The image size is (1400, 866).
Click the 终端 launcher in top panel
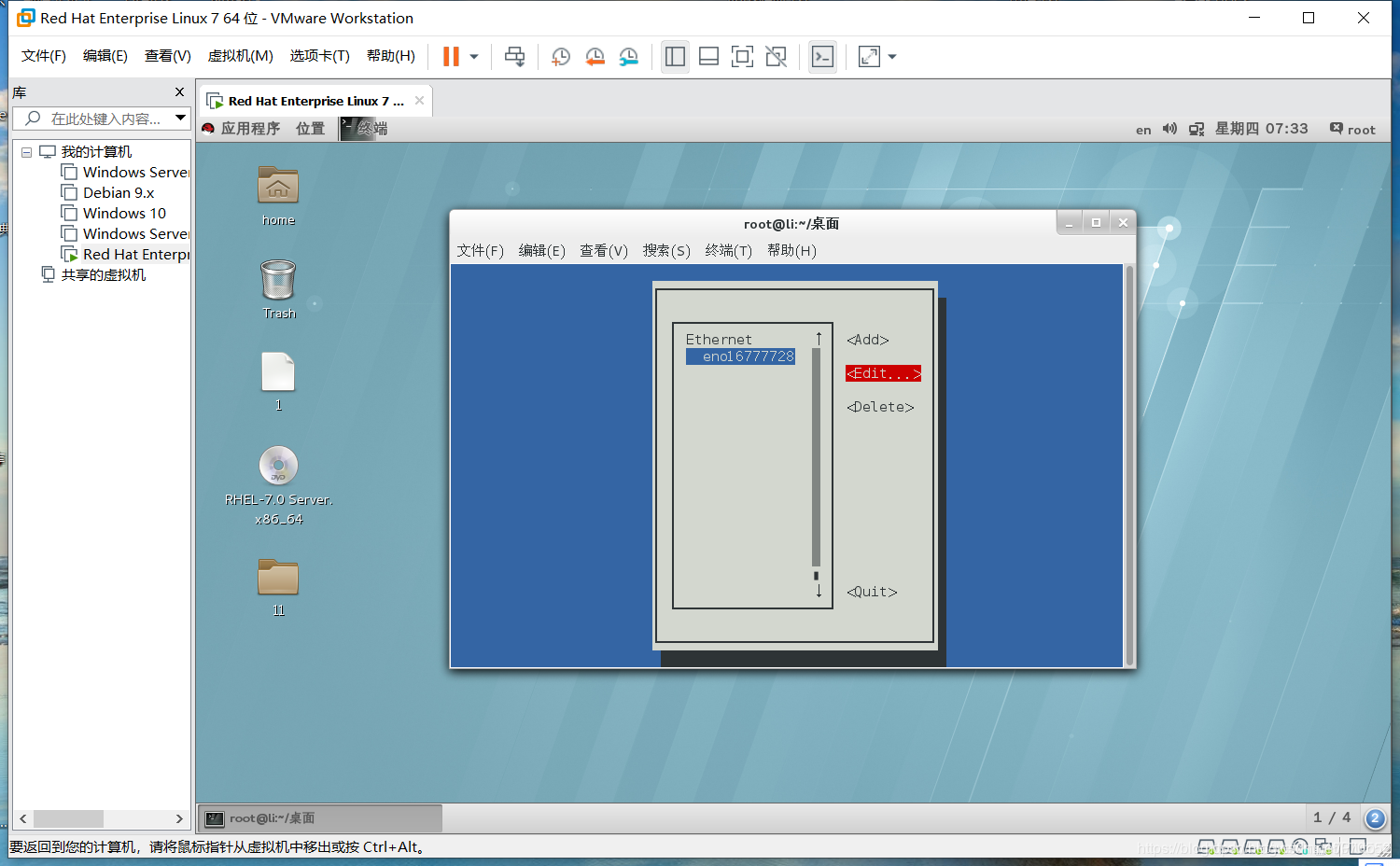364,129
